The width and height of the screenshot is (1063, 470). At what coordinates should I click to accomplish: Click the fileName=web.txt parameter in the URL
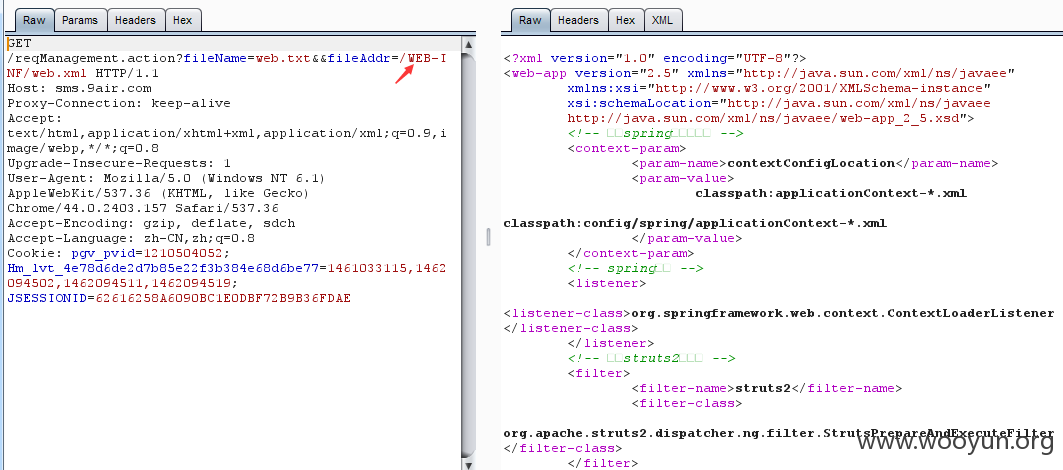click(x=247, y=58)
